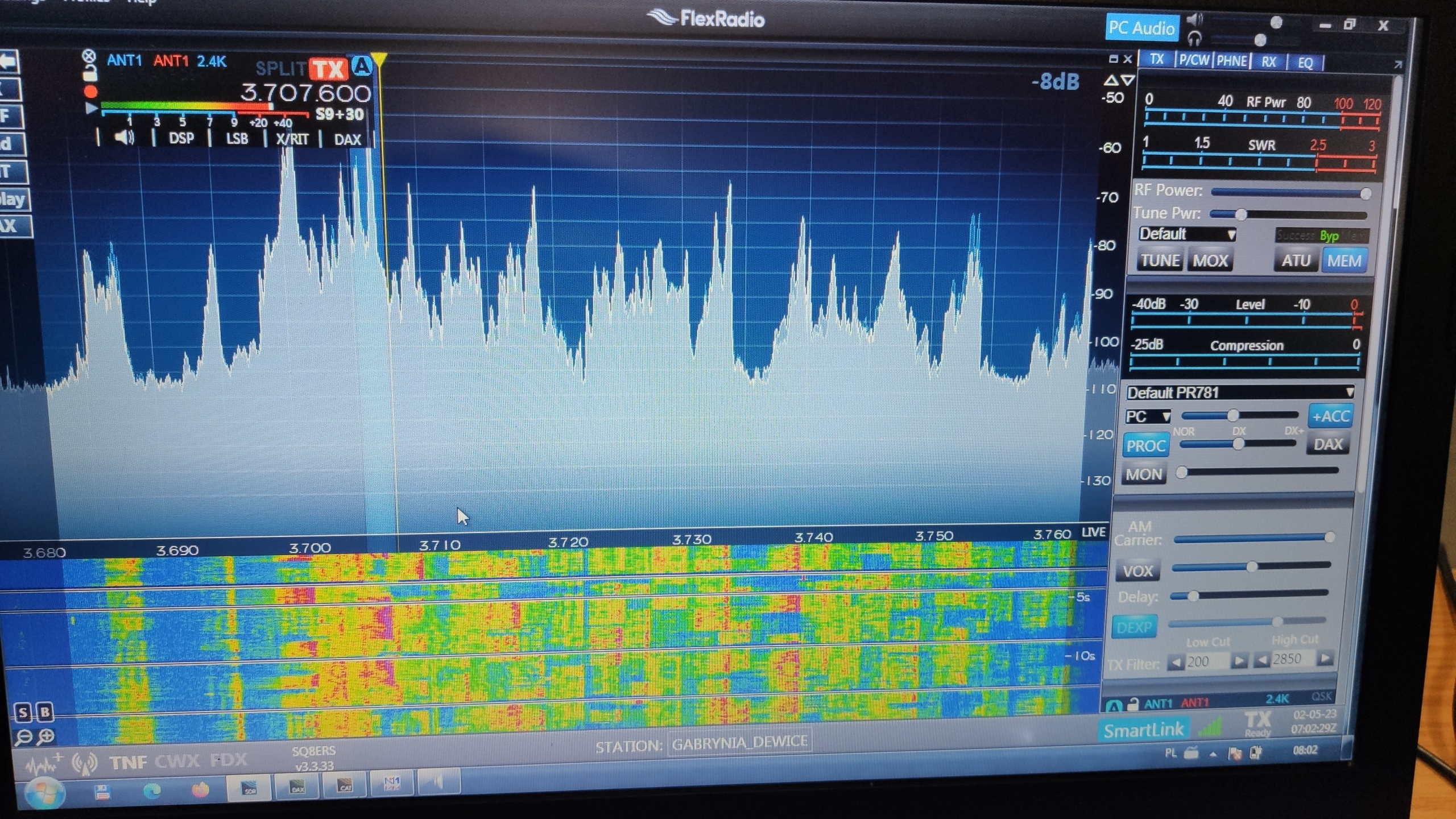Expand the PC mic source dropdown
The image size is (1456, 819).
click(x=1148, y=416)
